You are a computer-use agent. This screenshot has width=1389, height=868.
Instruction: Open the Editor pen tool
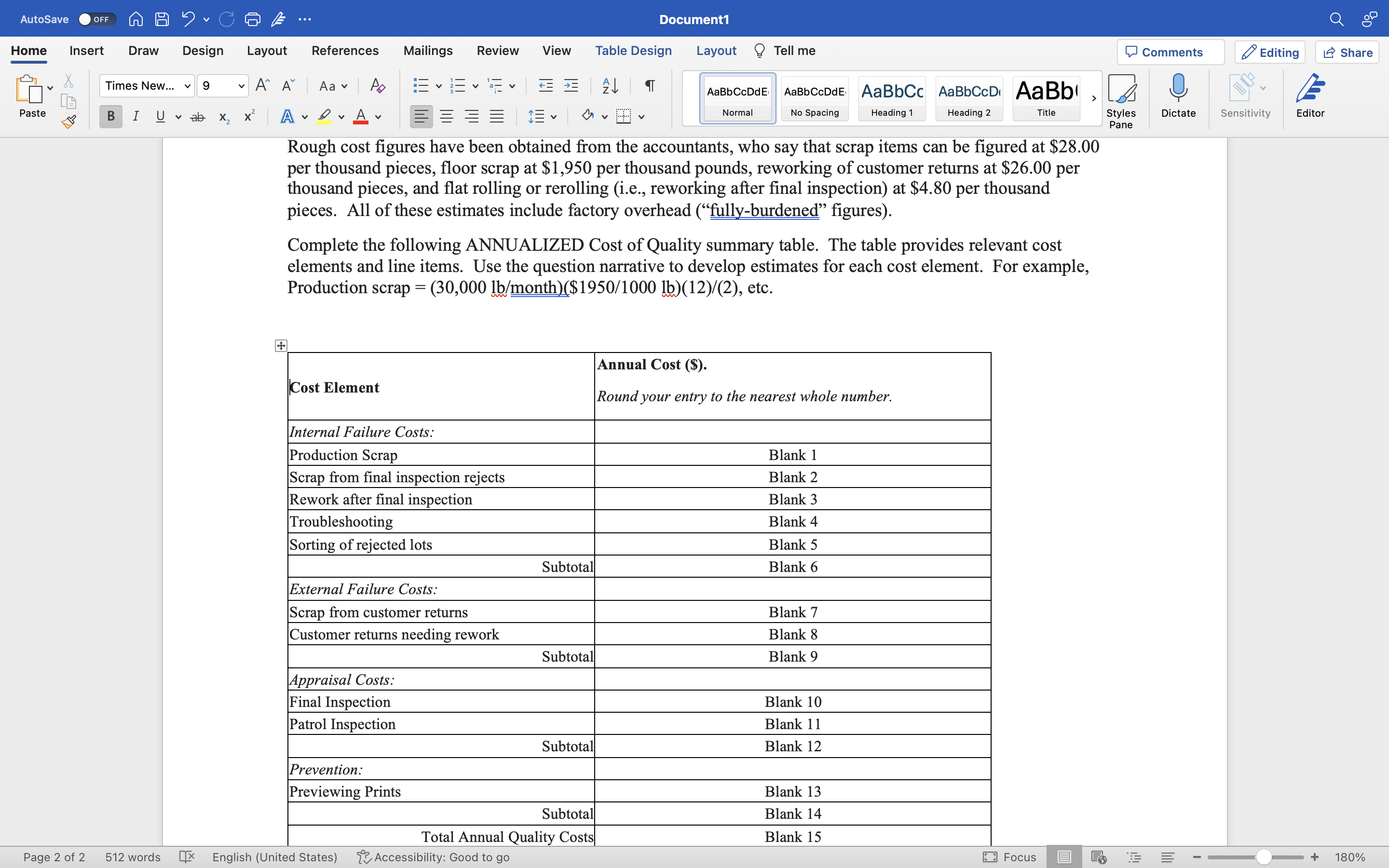pos(1310,96)
